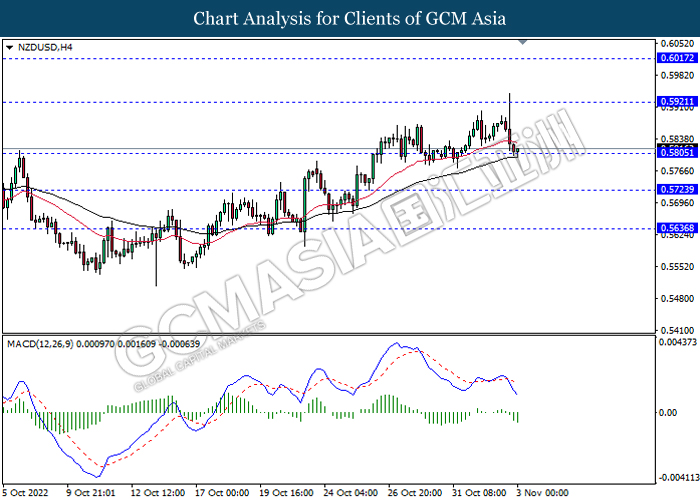Click the 17 Oct 00:00 time label
This screenshot has height=500, width=700.
222,493
